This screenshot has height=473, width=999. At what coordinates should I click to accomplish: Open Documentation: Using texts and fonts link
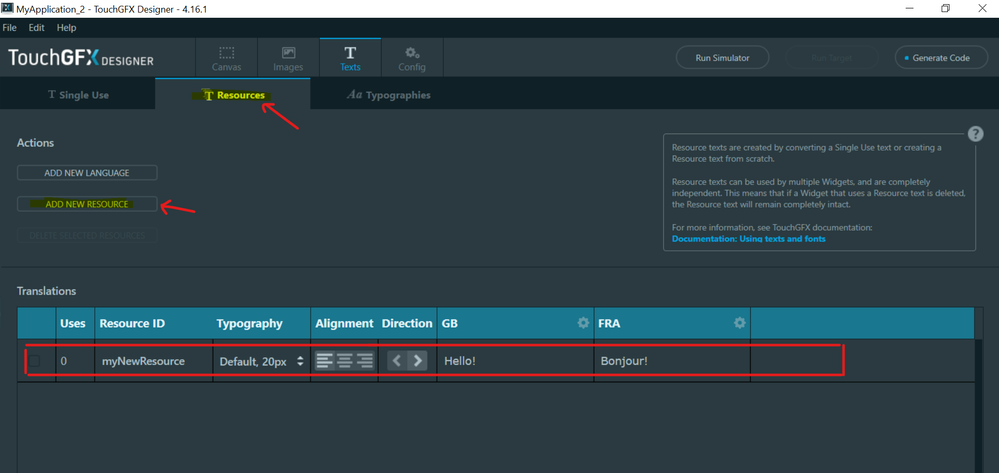click(x=749, y=239)
